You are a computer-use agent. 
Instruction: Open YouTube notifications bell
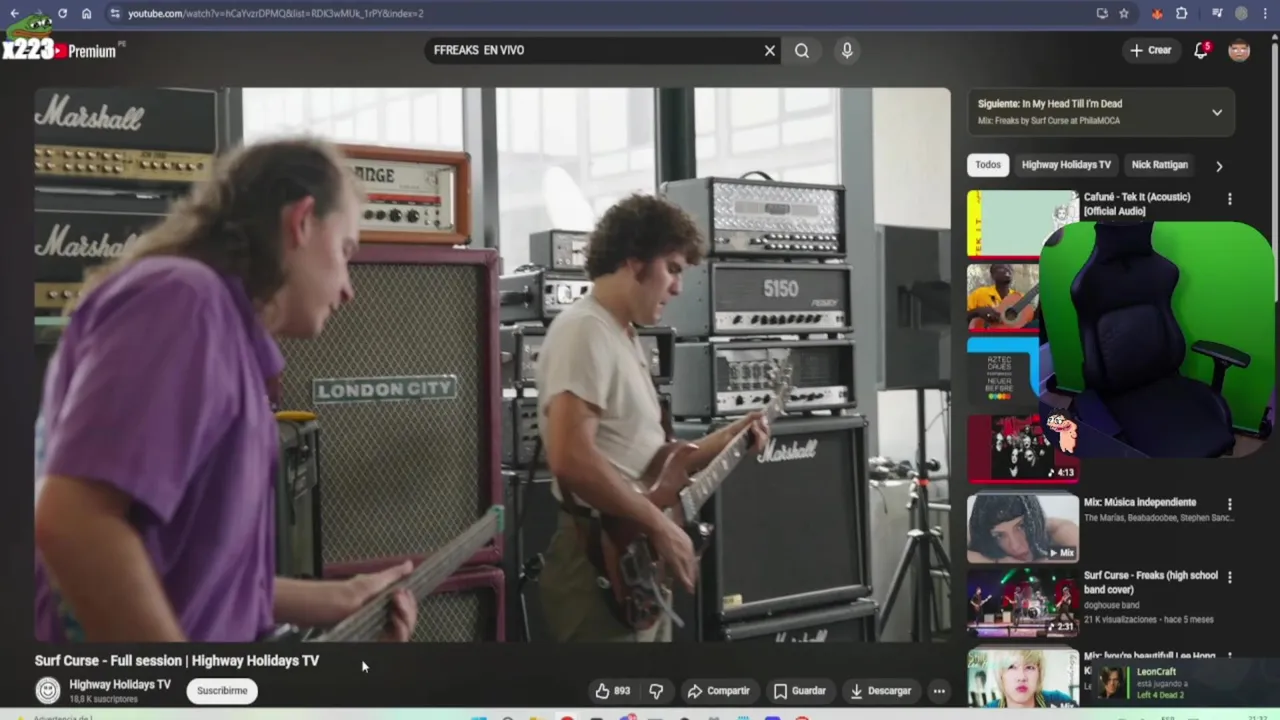[1201, 50]
